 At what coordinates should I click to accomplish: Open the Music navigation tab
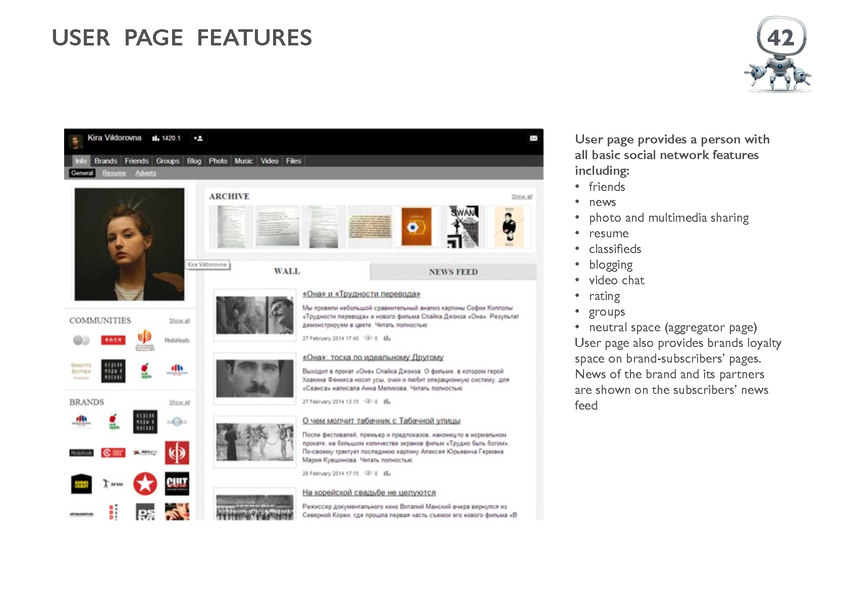pos(244,161)
